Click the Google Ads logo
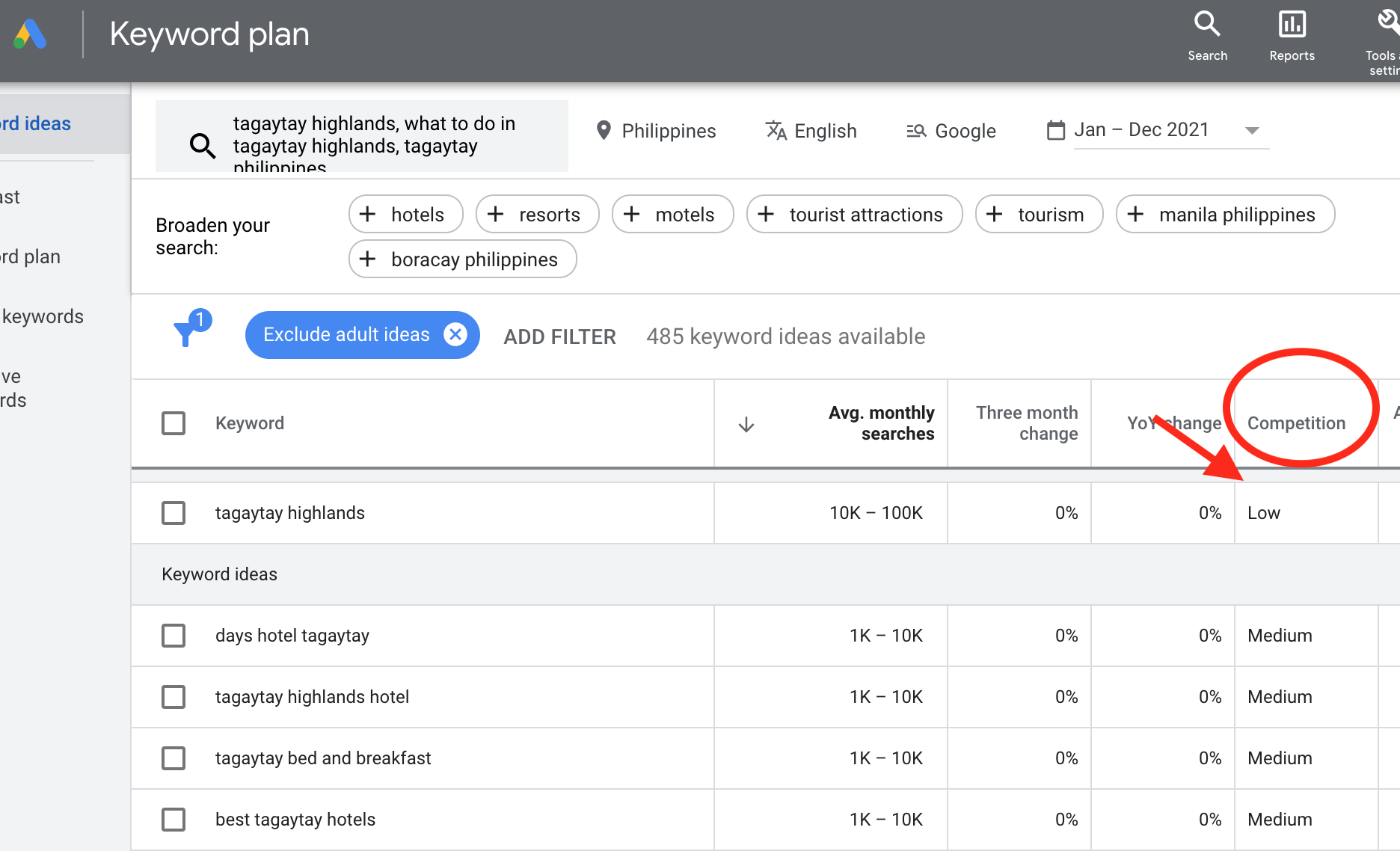 tap(30, 34)
